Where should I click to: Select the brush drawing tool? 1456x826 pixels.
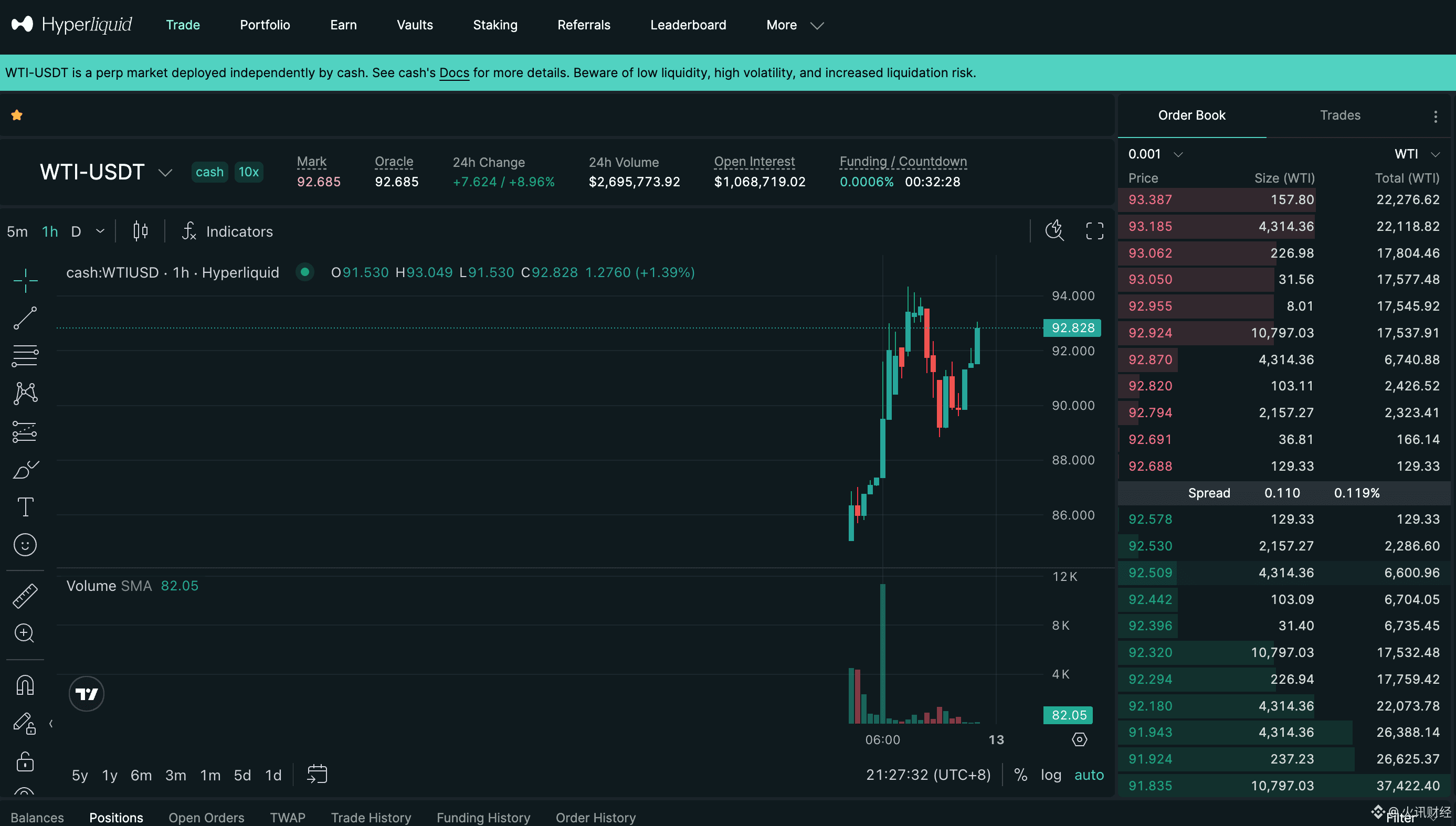(25, 470)
